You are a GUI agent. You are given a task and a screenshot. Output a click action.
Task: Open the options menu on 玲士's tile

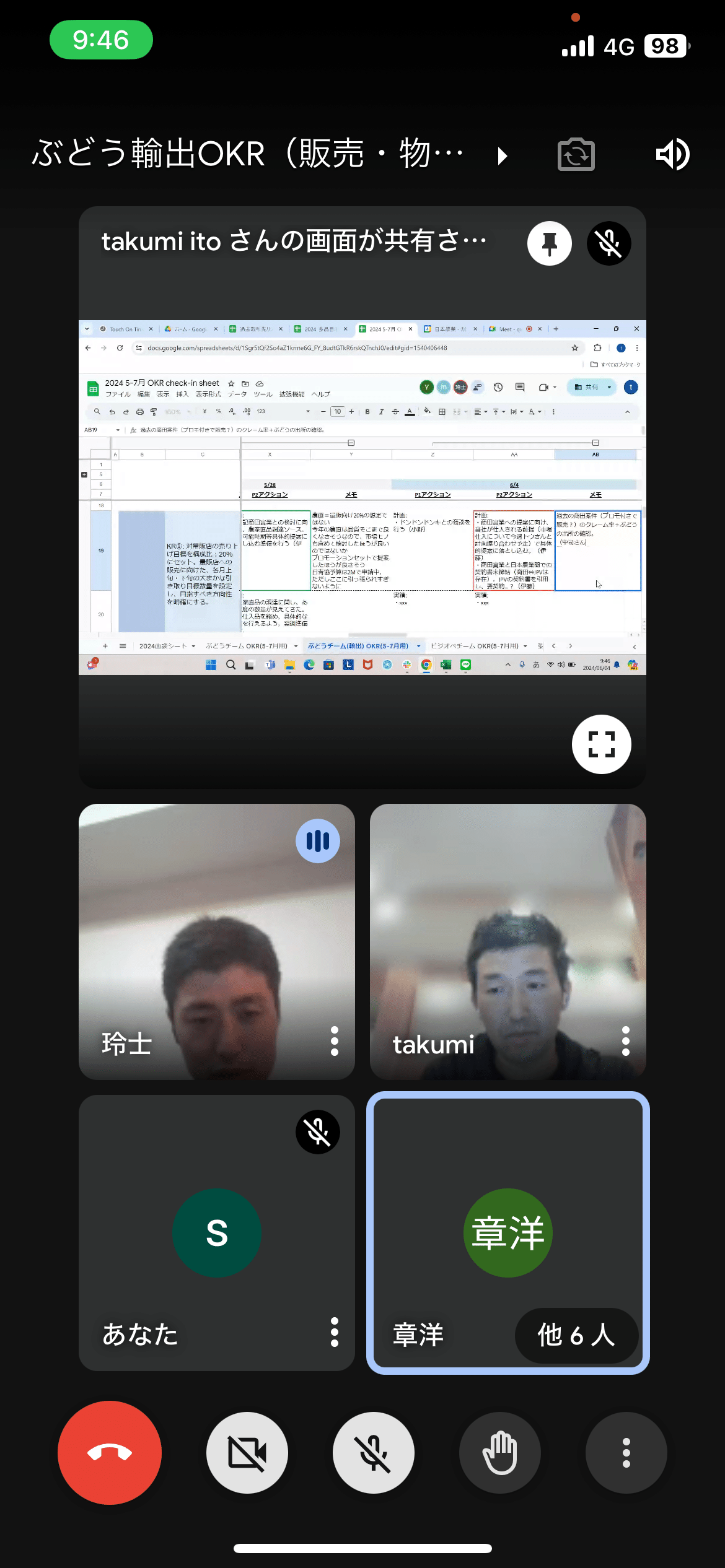[335, 1041]
